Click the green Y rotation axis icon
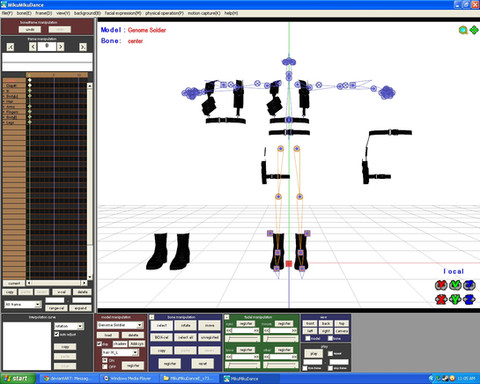 click(455, 285)
